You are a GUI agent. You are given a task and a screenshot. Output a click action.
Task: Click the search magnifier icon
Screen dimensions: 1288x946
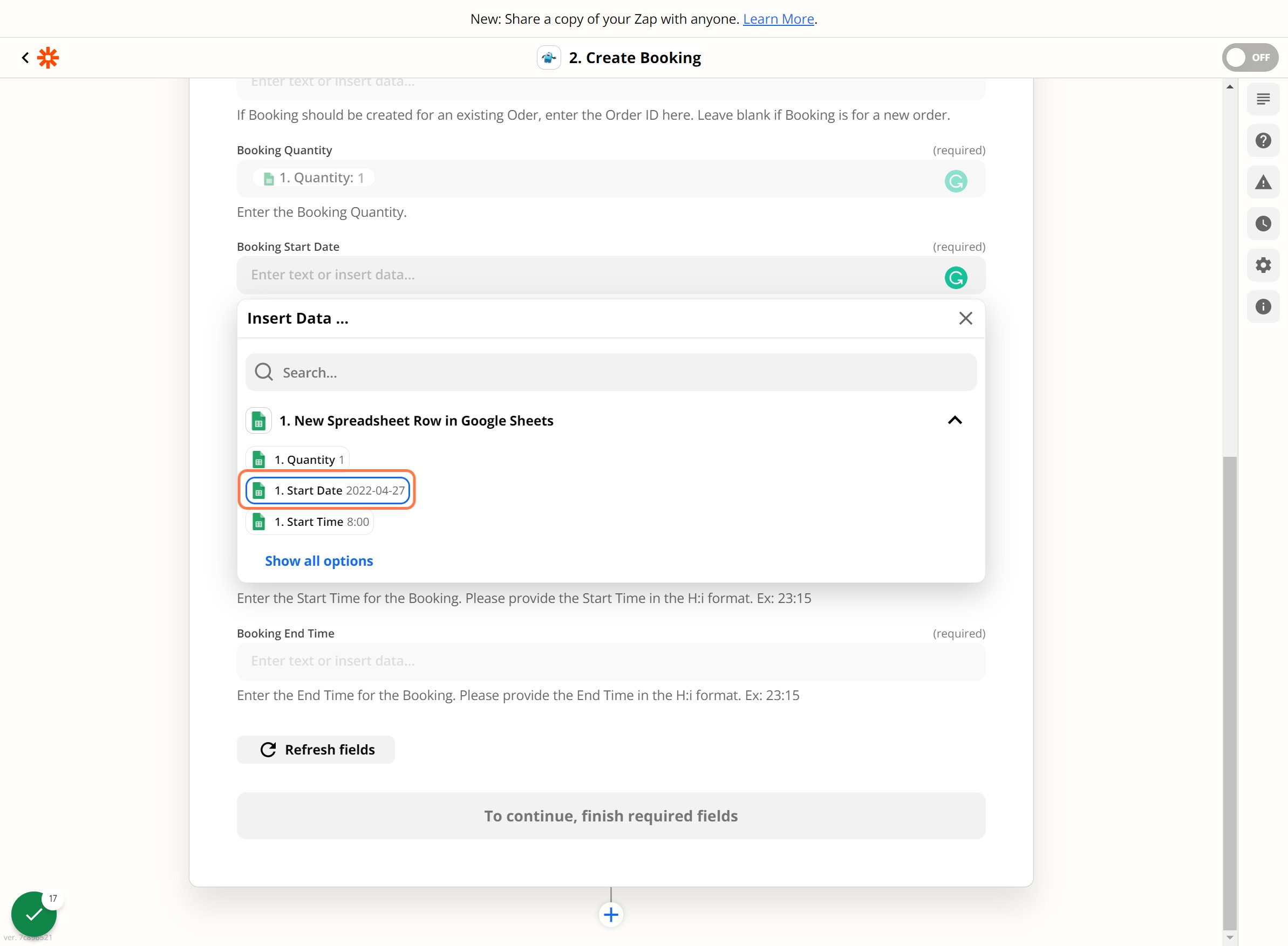(263, 372)
